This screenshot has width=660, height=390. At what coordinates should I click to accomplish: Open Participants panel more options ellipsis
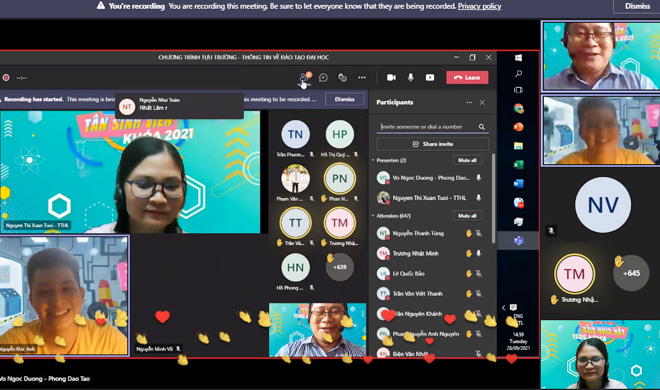469,102
